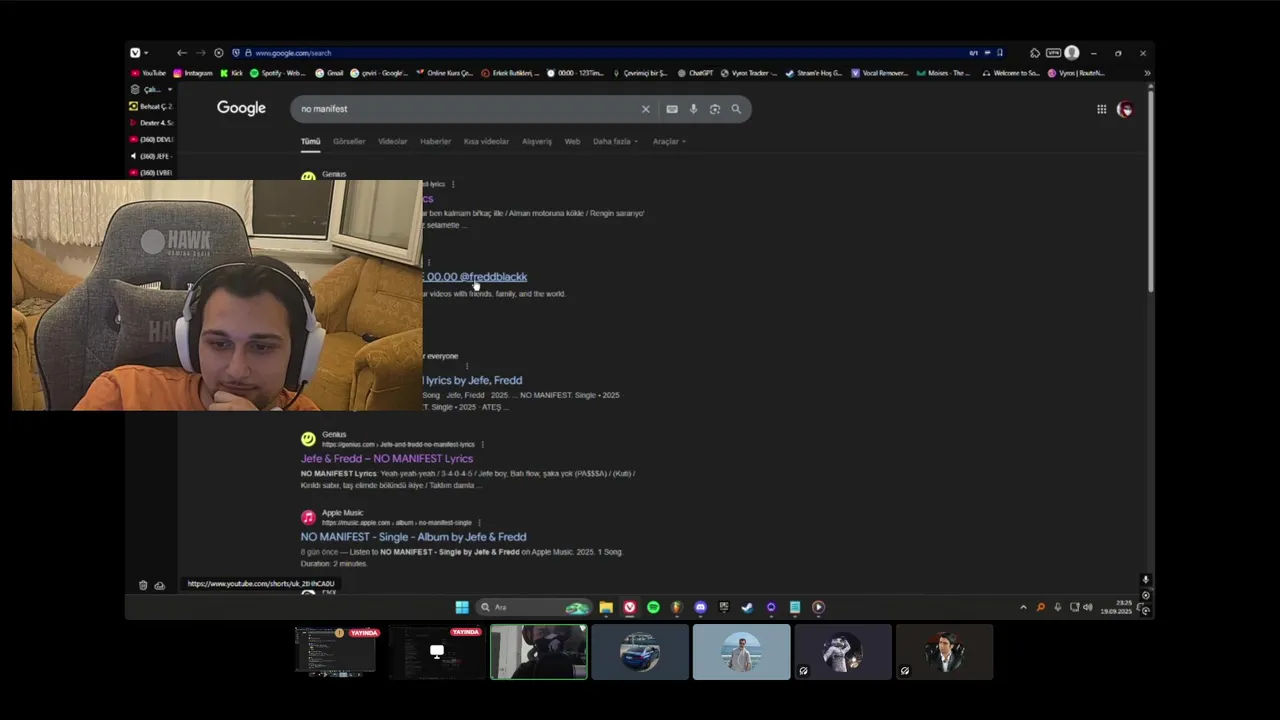Search by image with the camera lens icon

pos(714,109)
